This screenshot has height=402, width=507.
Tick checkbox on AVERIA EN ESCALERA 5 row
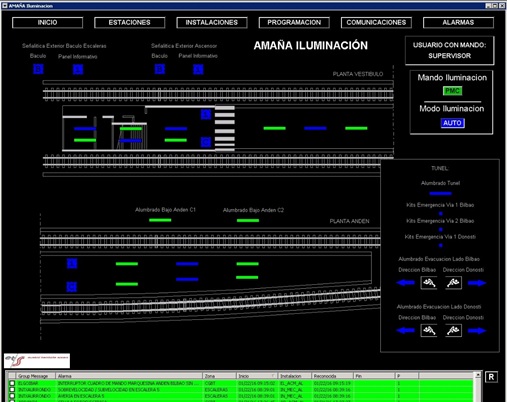12,396
